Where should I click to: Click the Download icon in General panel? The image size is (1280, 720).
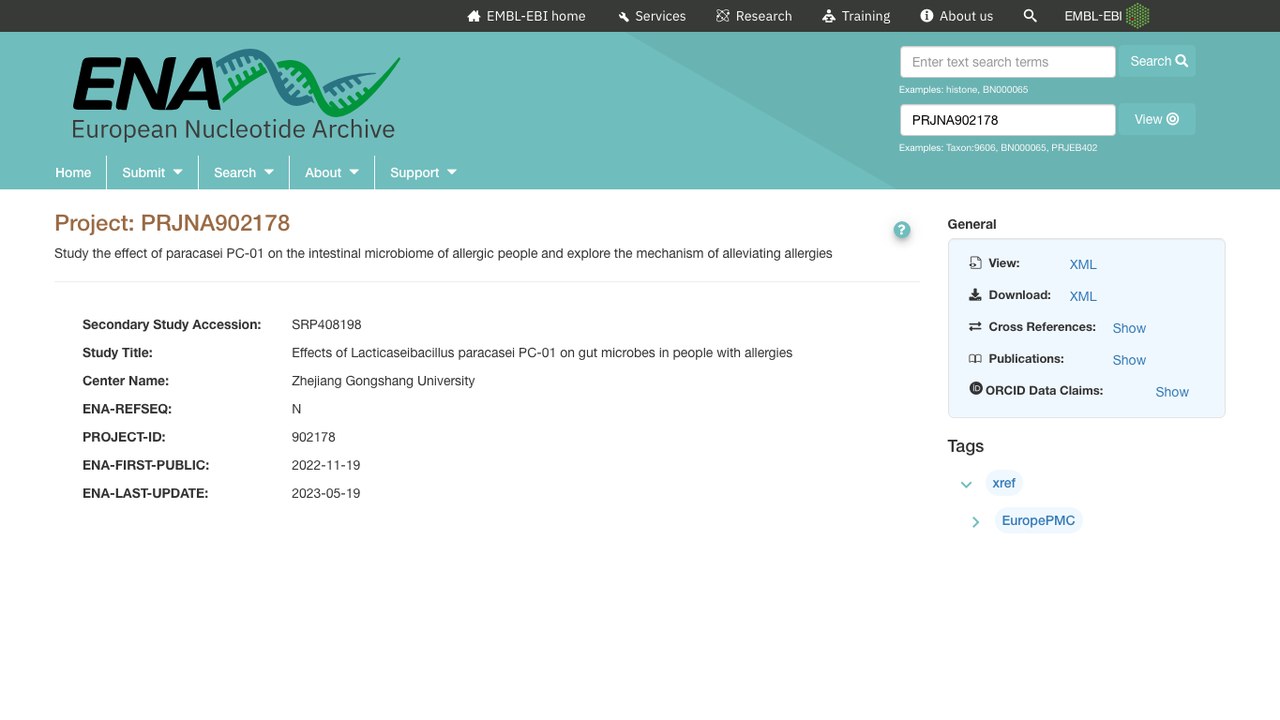975,295
